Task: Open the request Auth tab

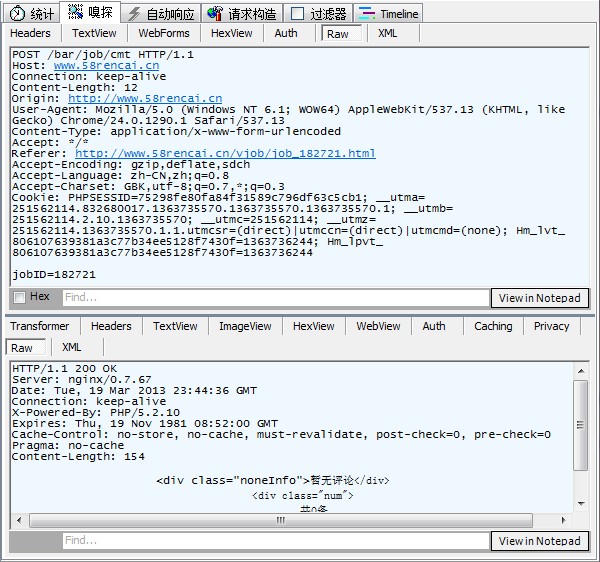Action: 286,33
